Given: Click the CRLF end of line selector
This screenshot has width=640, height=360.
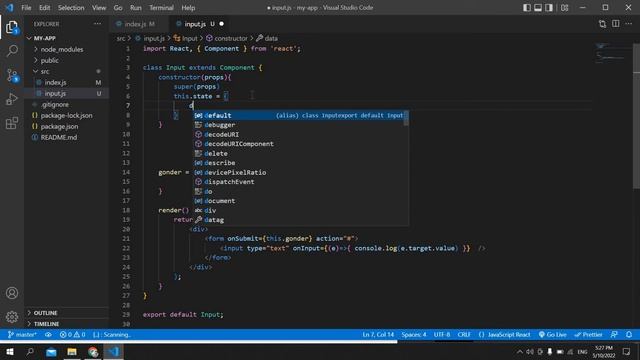Looking at the screenshot, I should tap(464, 334).
